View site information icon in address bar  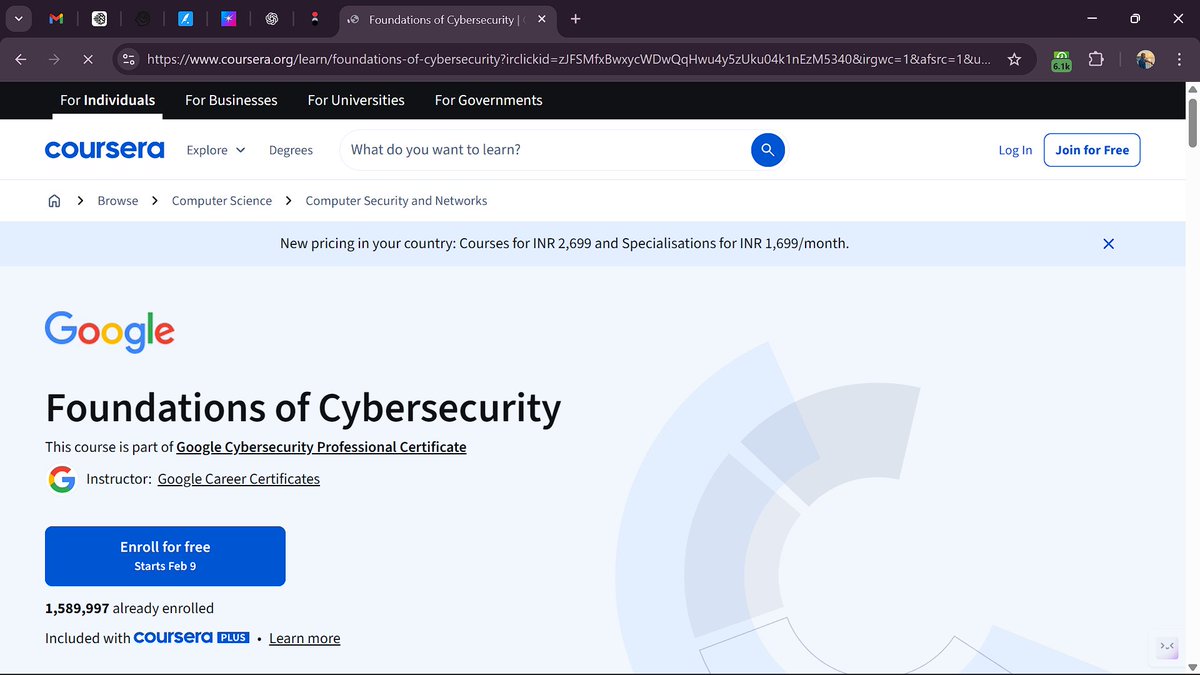click(x=128, y=60)
